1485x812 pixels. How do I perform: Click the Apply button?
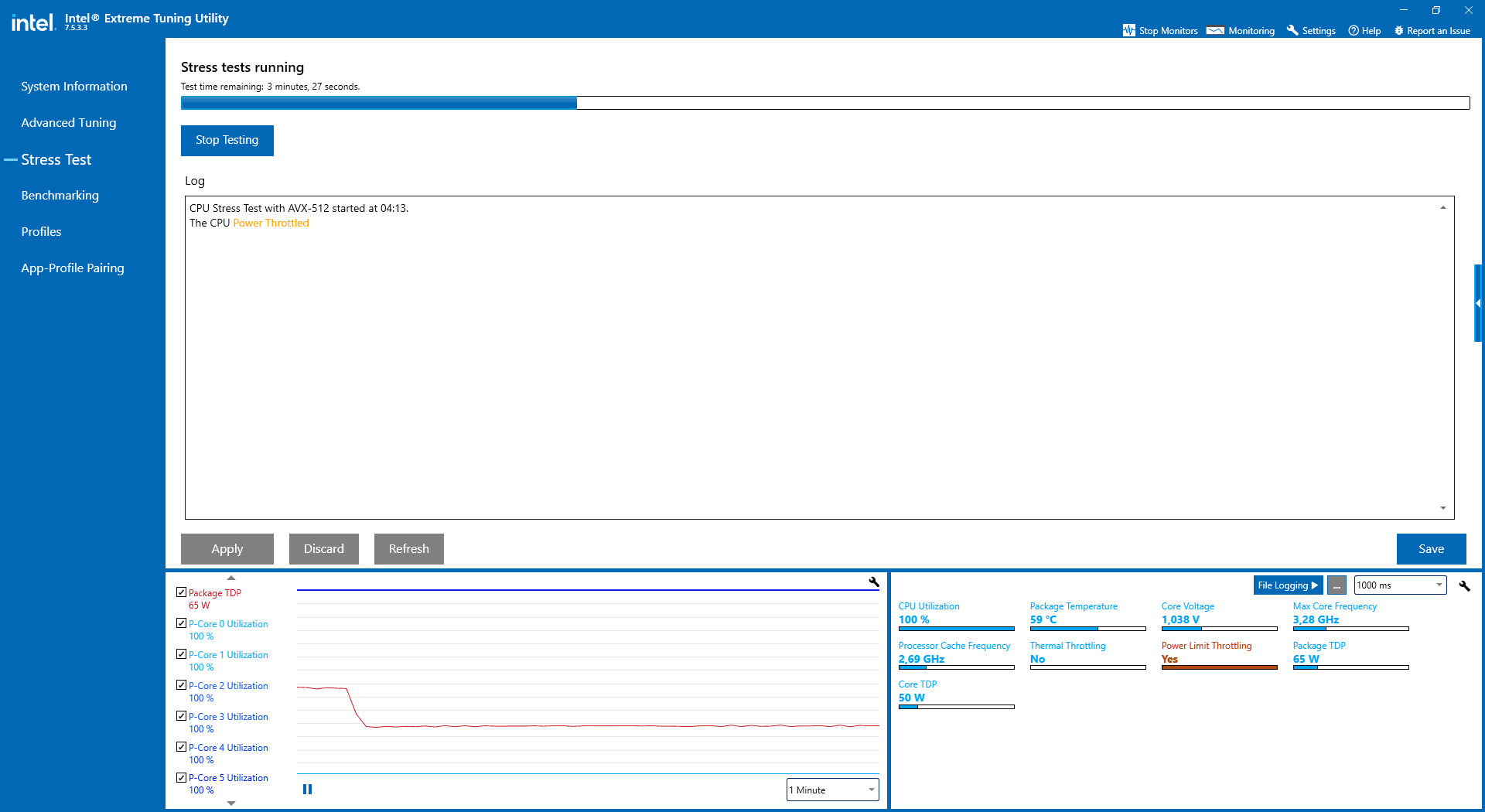tap(227, 548)
